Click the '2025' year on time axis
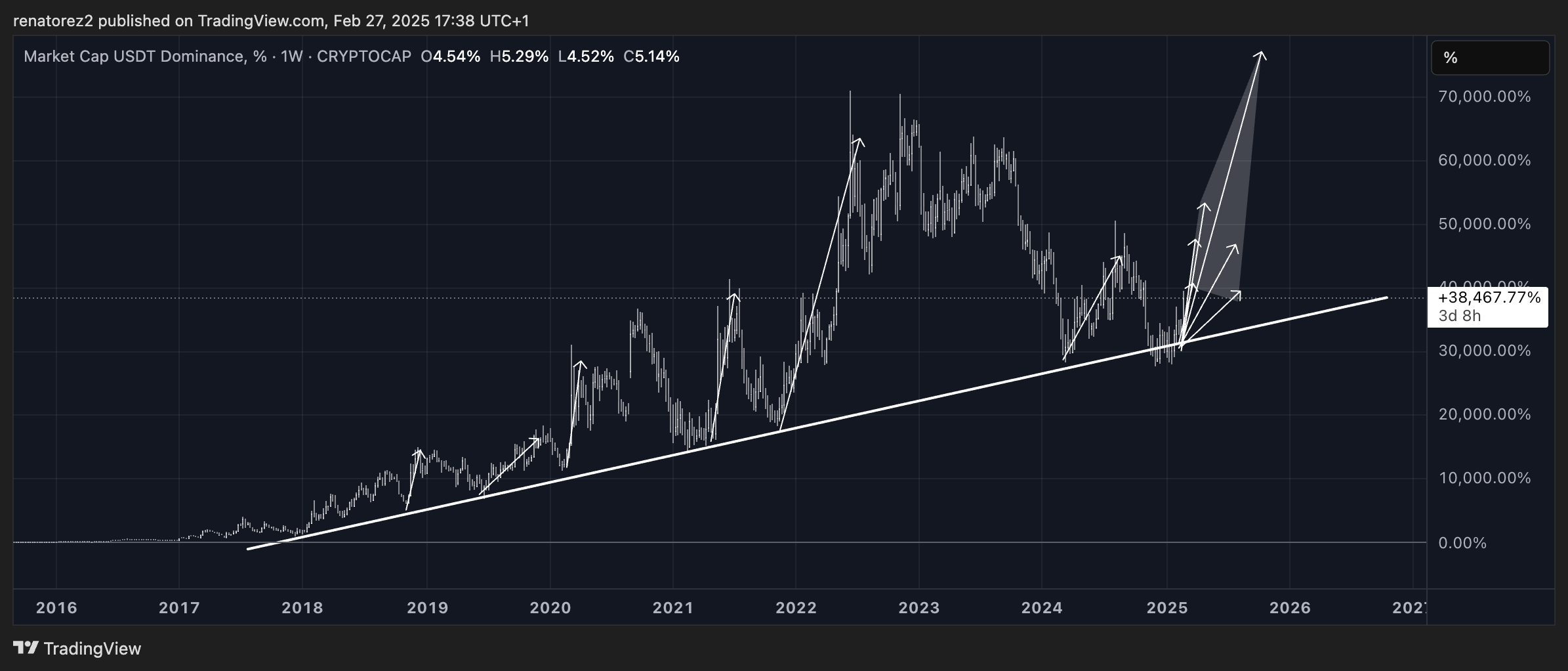 coord(1167,608)
